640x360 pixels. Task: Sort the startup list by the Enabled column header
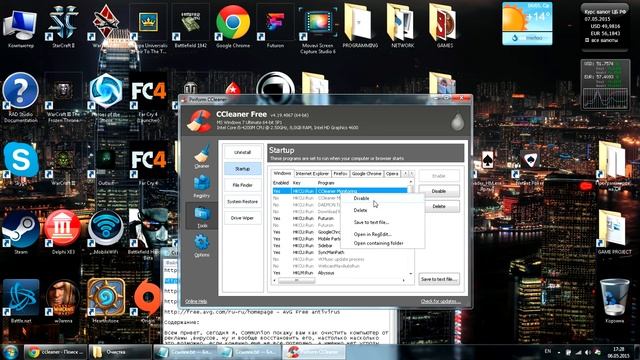click(x=281, y=183)
